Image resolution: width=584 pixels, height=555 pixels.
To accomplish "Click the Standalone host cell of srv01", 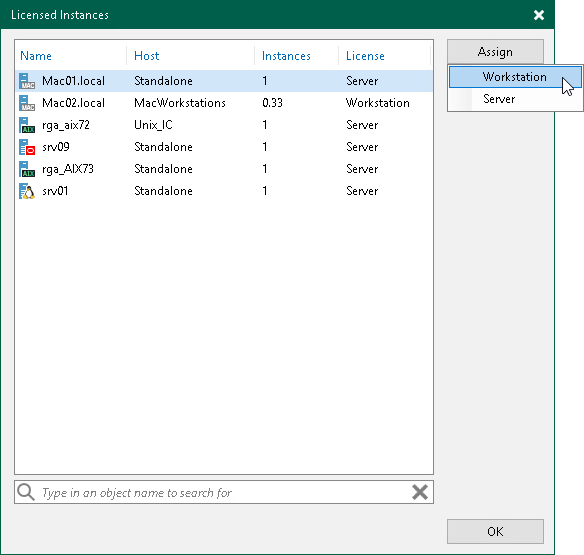I will point(163,191).
